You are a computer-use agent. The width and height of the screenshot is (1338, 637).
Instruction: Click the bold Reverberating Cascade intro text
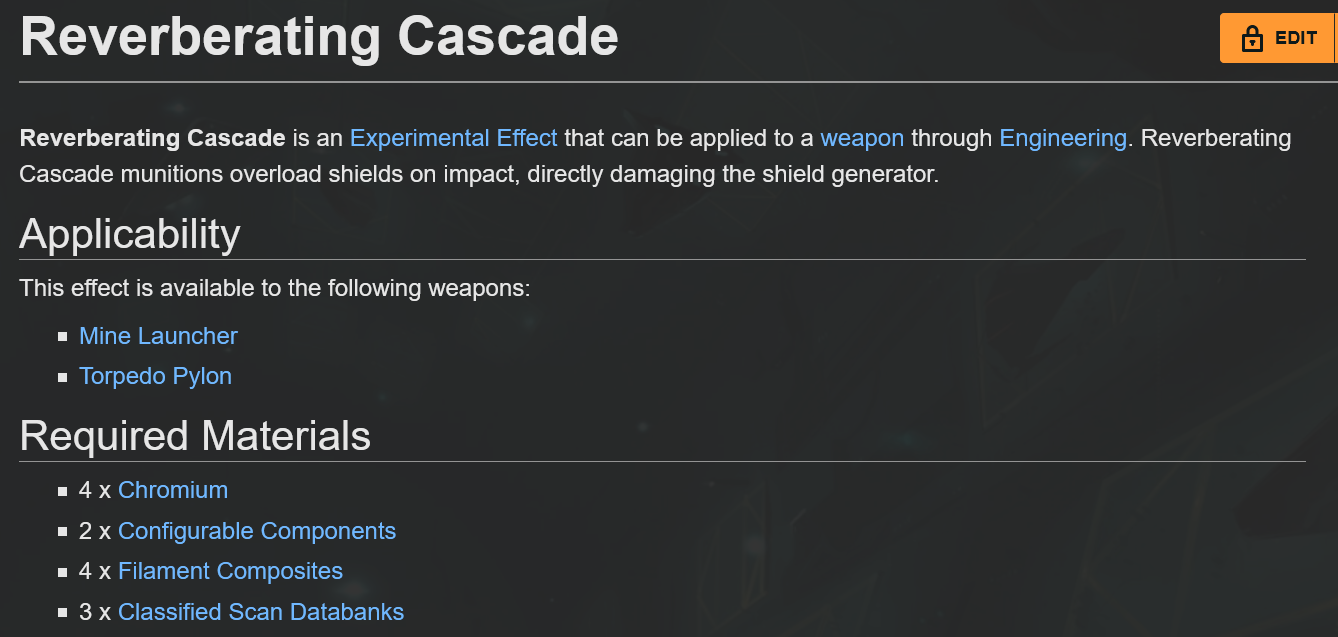153,138
